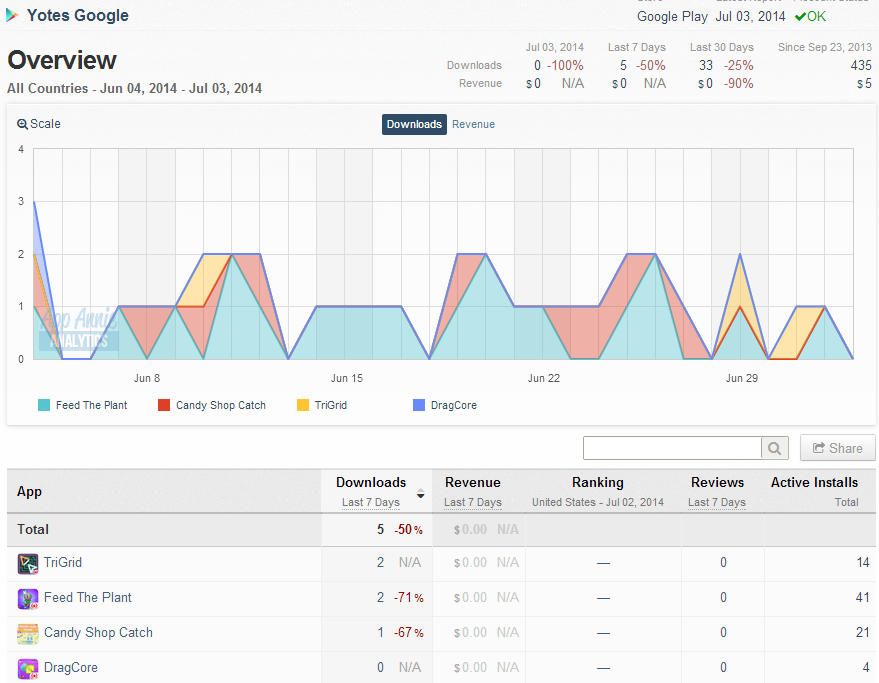This screenshot has height=683, width=879.
Task: Switch to the Revenue chart tab
Action: tap(473, 124)
